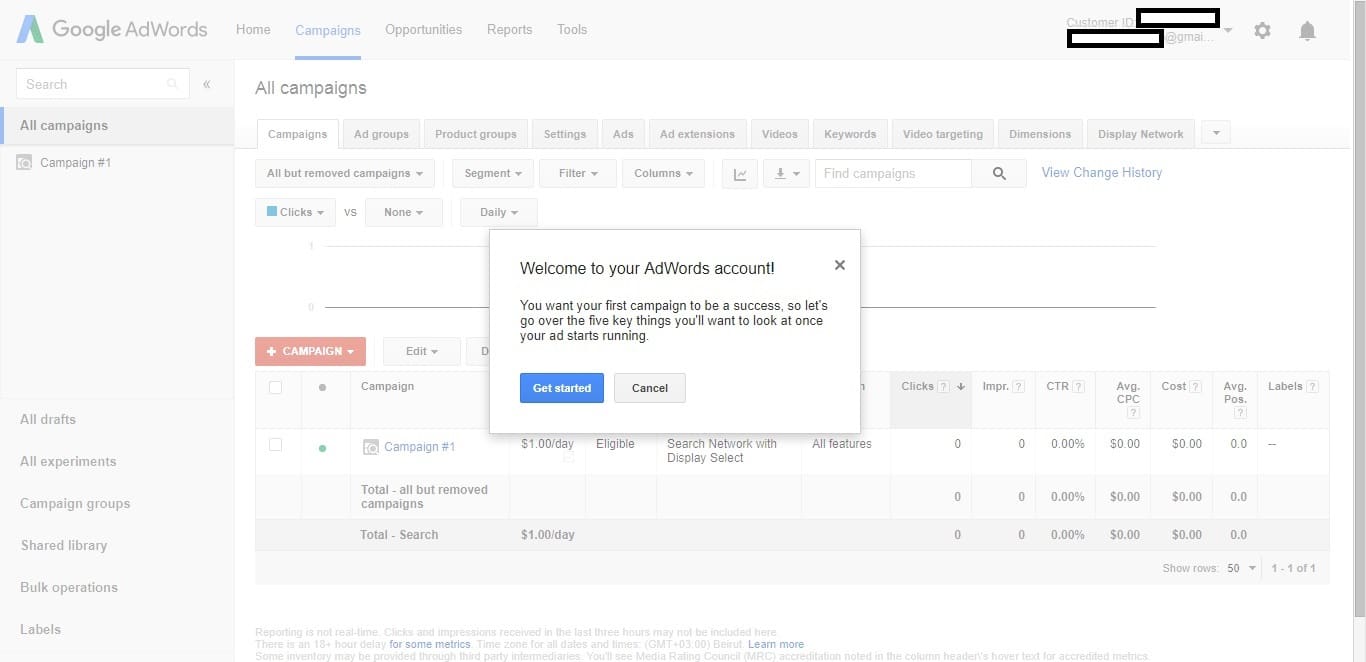Expand the more tabs dropdown arrow
This screenshot has width=1366, height=662.
point(1216,133)
